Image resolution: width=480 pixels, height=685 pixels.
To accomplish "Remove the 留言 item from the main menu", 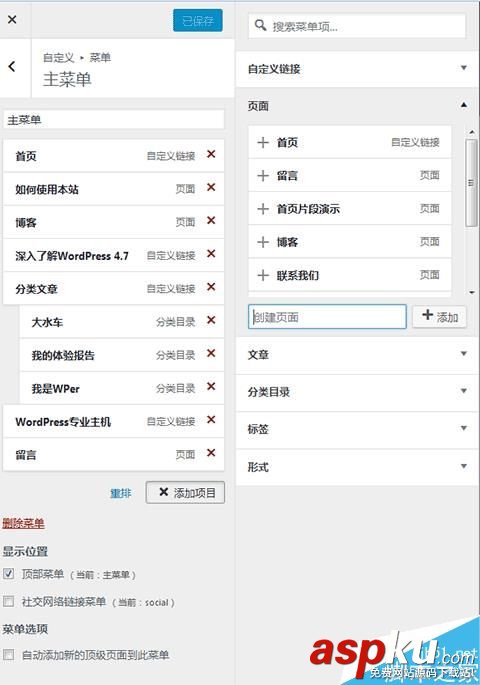I will pos(211,453).
